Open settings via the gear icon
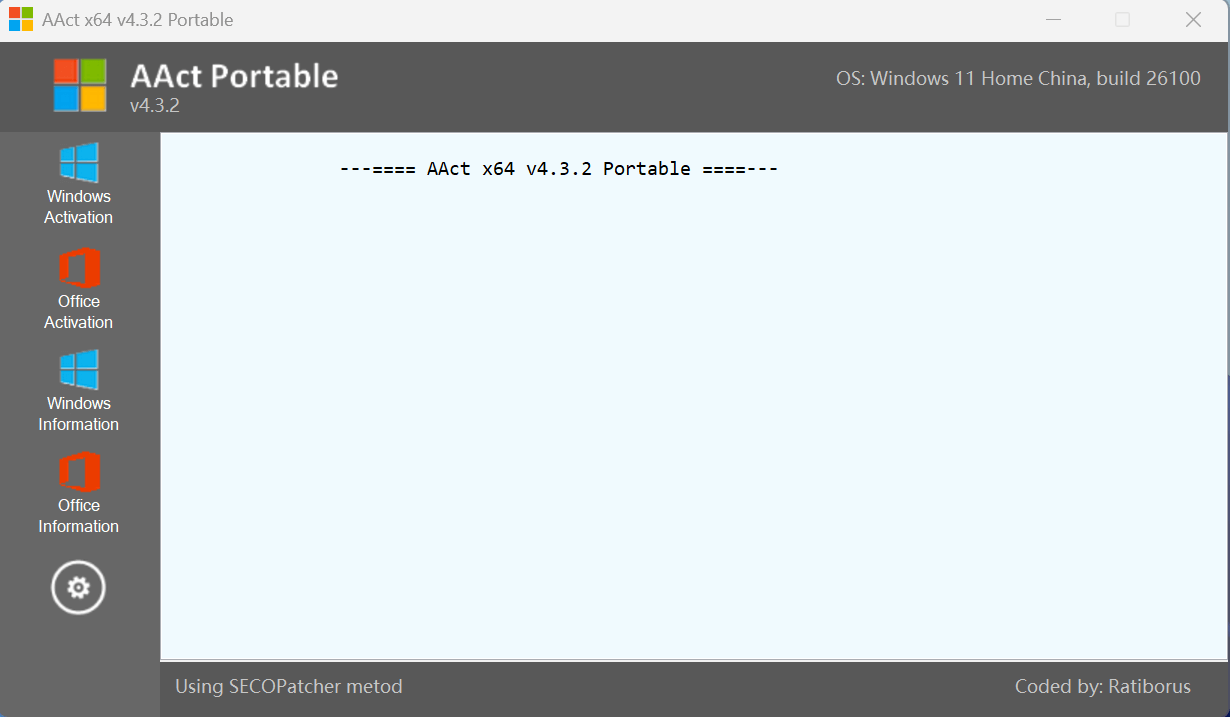 (78, 587)
